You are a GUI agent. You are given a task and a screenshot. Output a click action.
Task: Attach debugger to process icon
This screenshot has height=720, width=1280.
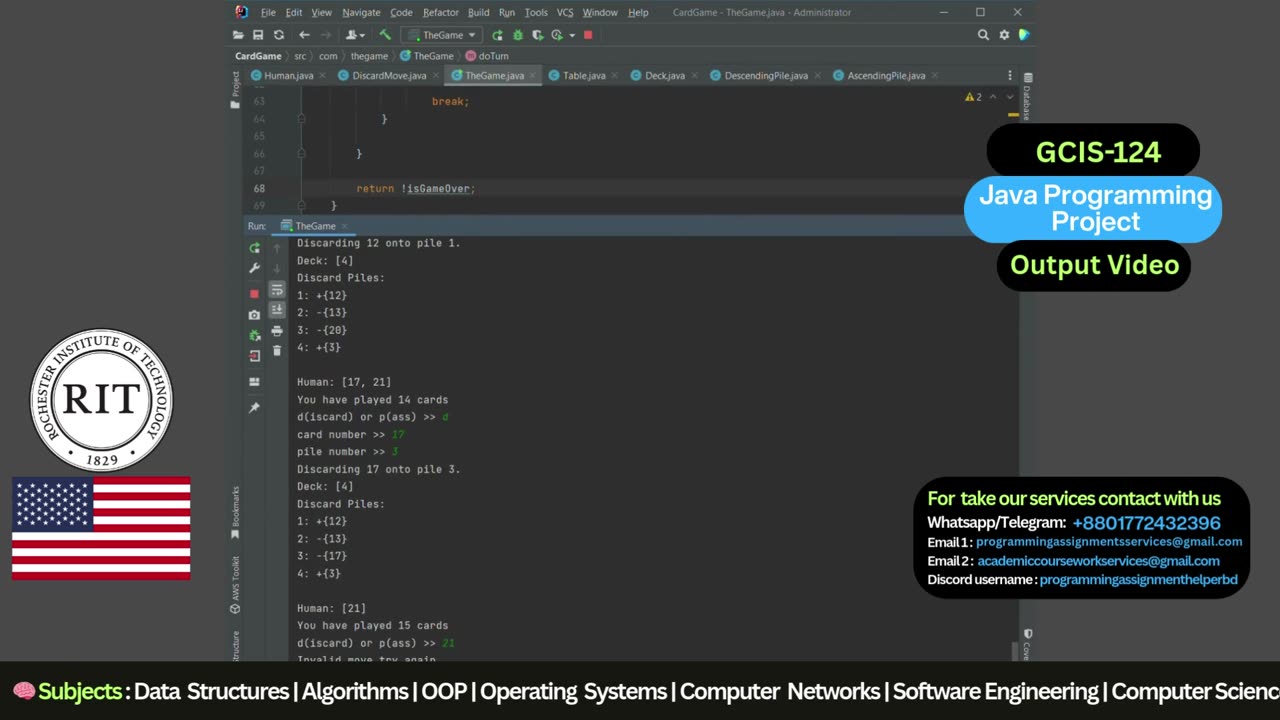pos(254,336)
